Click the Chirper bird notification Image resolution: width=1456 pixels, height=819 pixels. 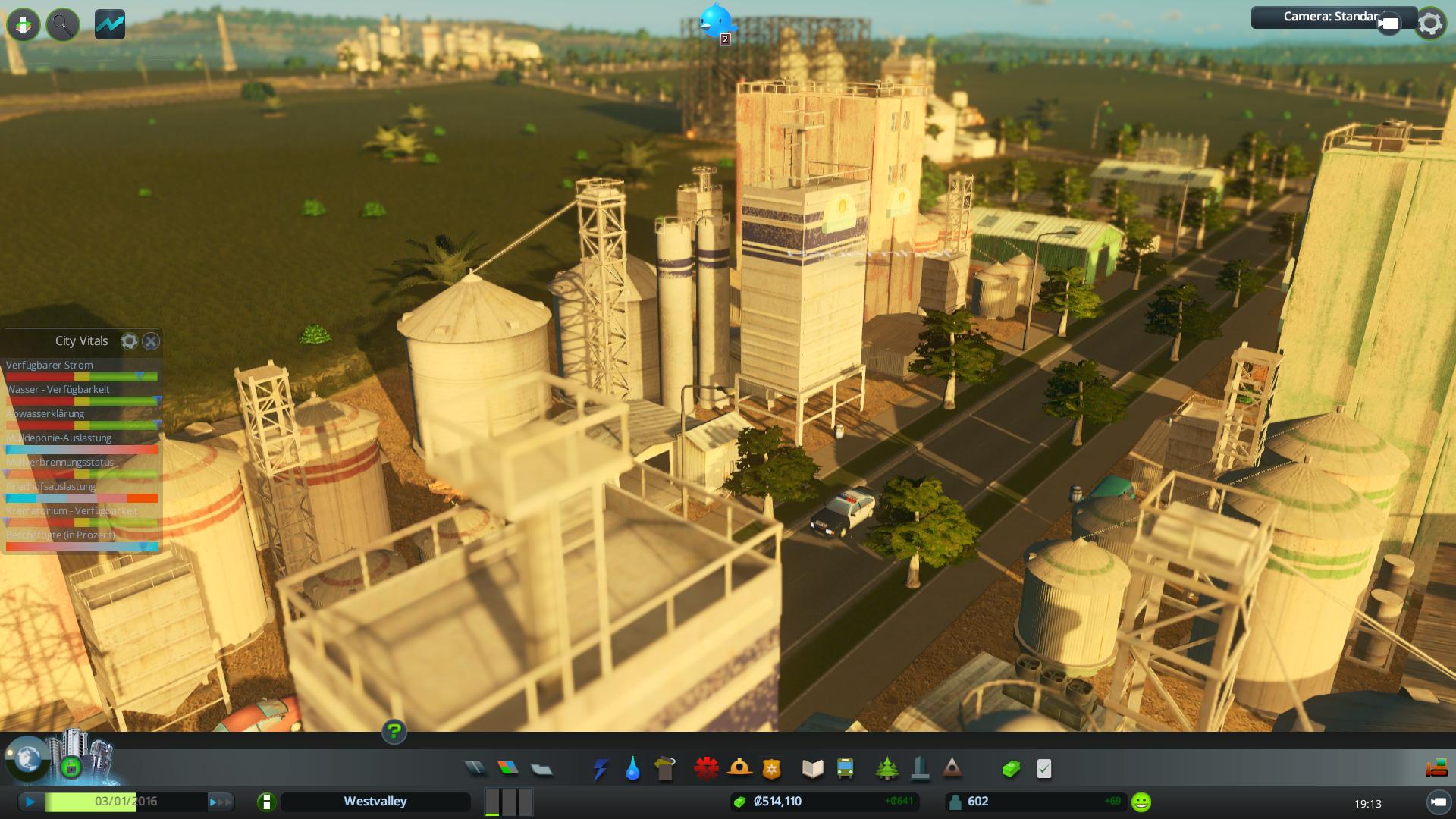click(x=716, y=21)
